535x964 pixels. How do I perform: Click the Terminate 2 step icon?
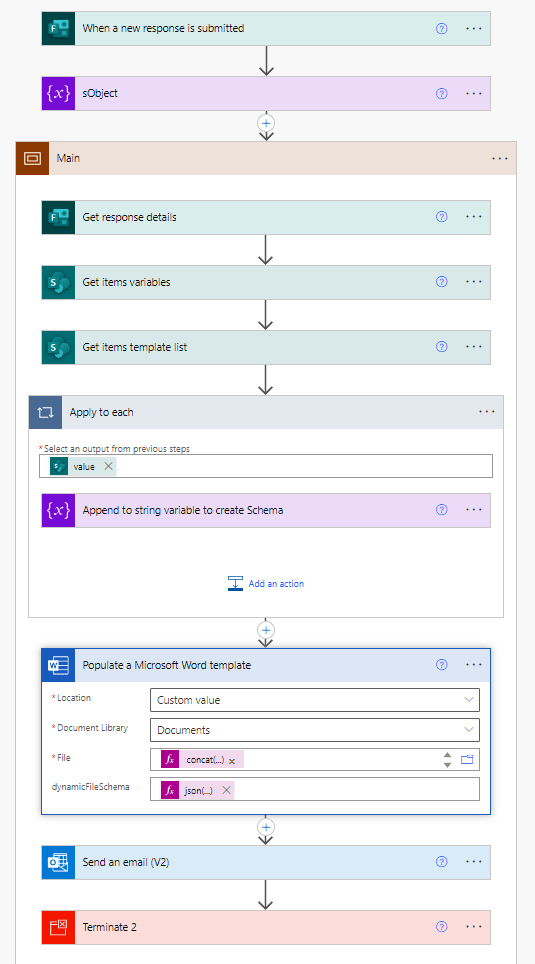(x=58, y=927)
